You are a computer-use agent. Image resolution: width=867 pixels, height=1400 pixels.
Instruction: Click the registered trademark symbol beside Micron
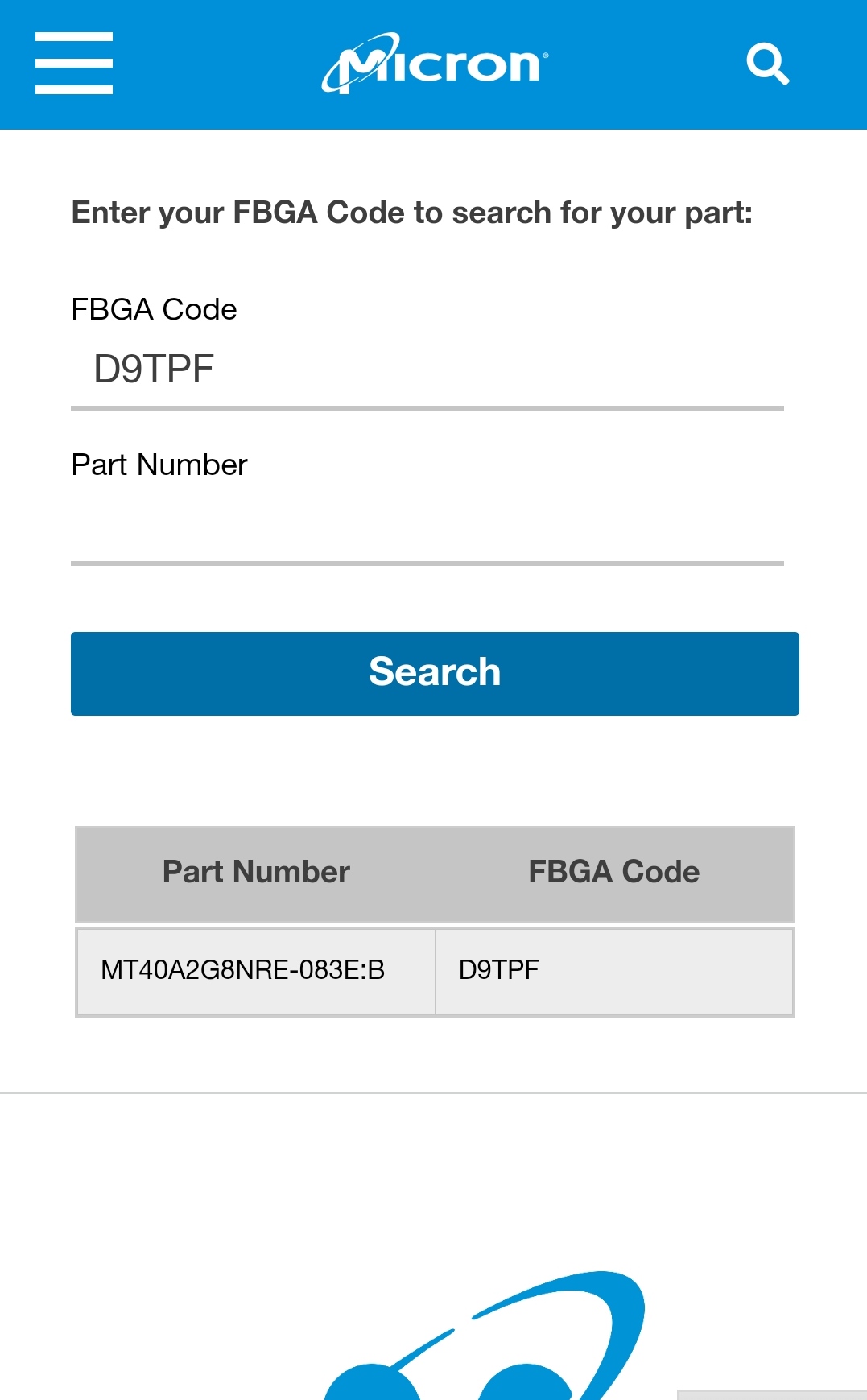coord(546,55)
